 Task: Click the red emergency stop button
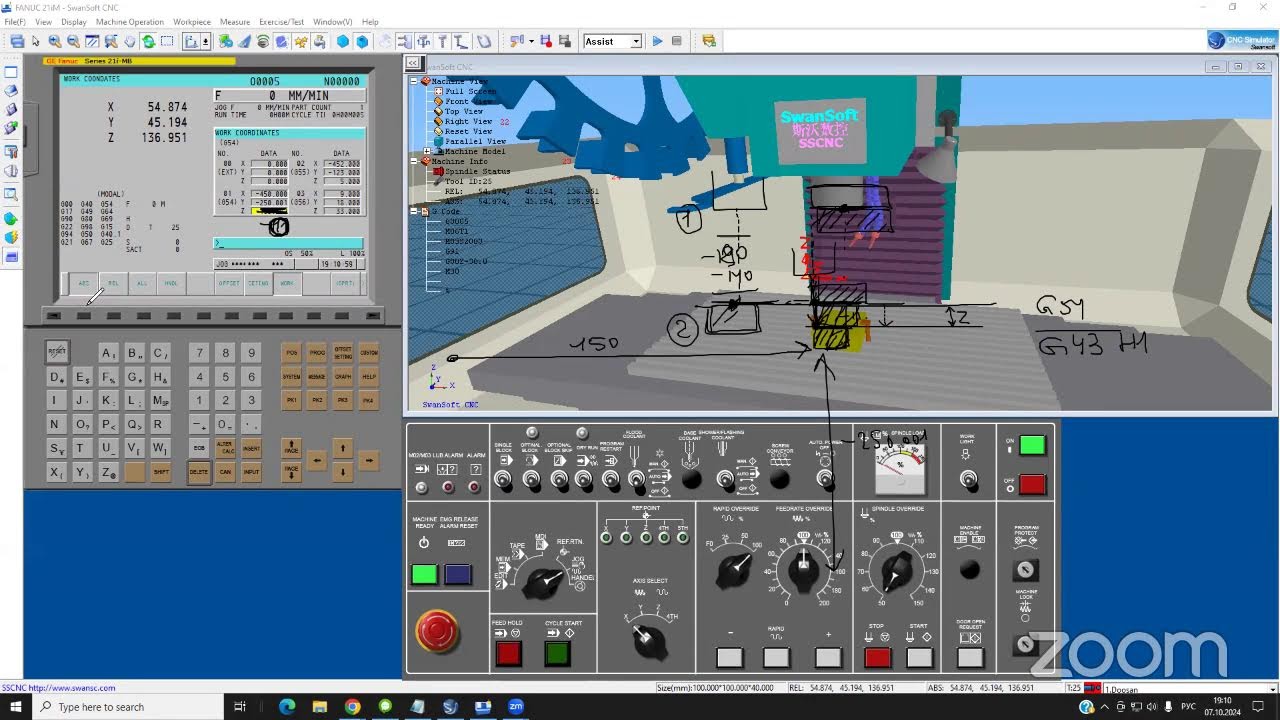point(437,632)
